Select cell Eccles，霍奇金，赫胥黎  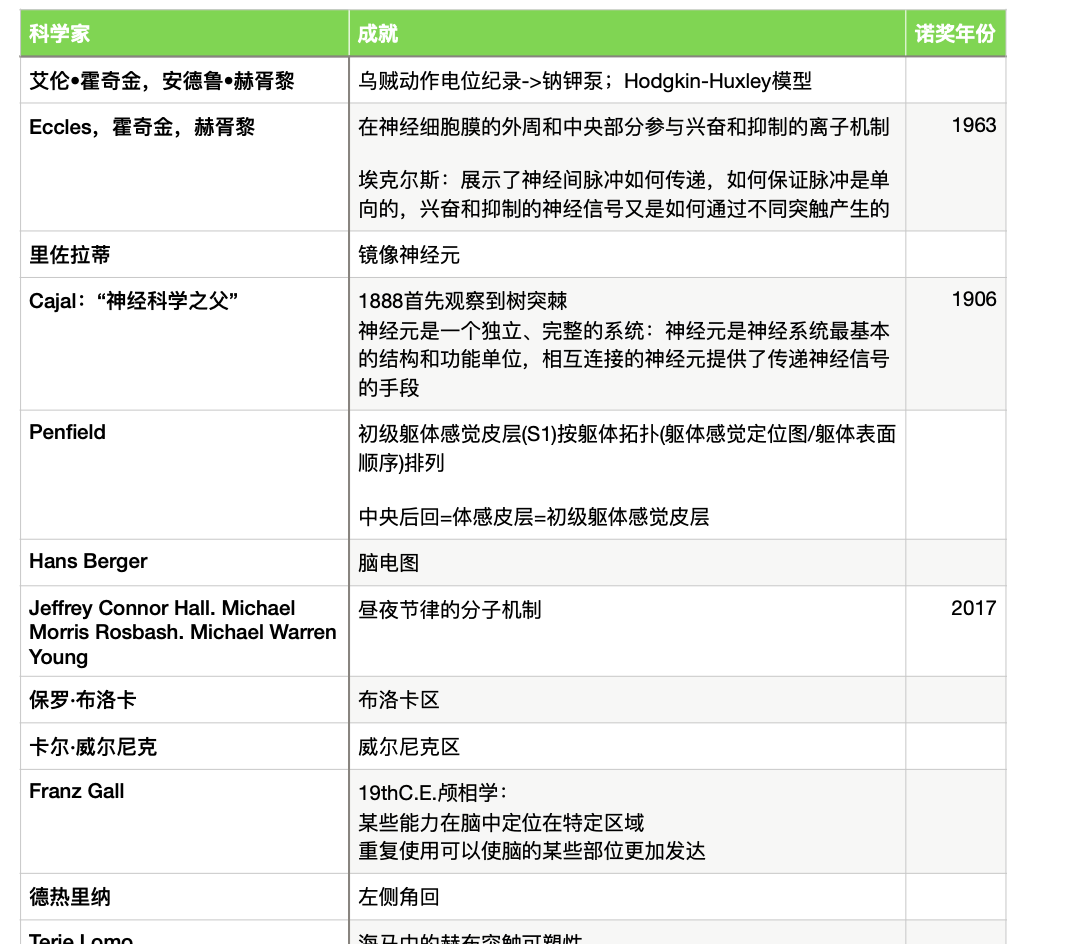pos(185,167)
